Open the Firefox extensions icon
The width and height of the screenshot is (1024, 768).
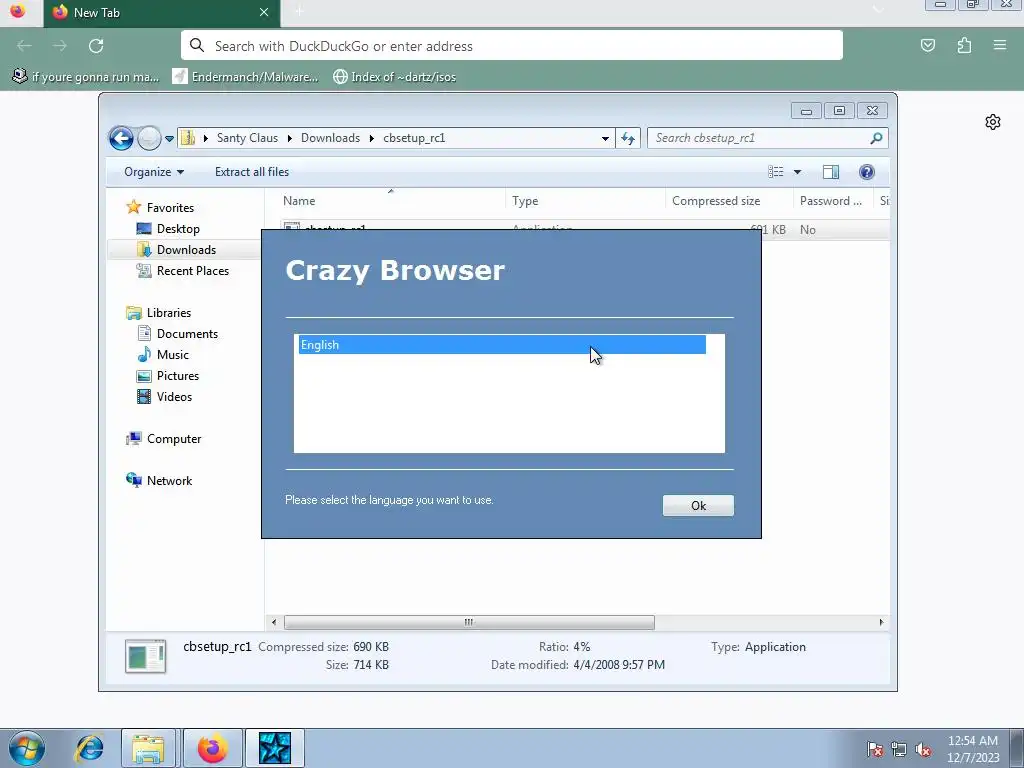coord(964,46)
